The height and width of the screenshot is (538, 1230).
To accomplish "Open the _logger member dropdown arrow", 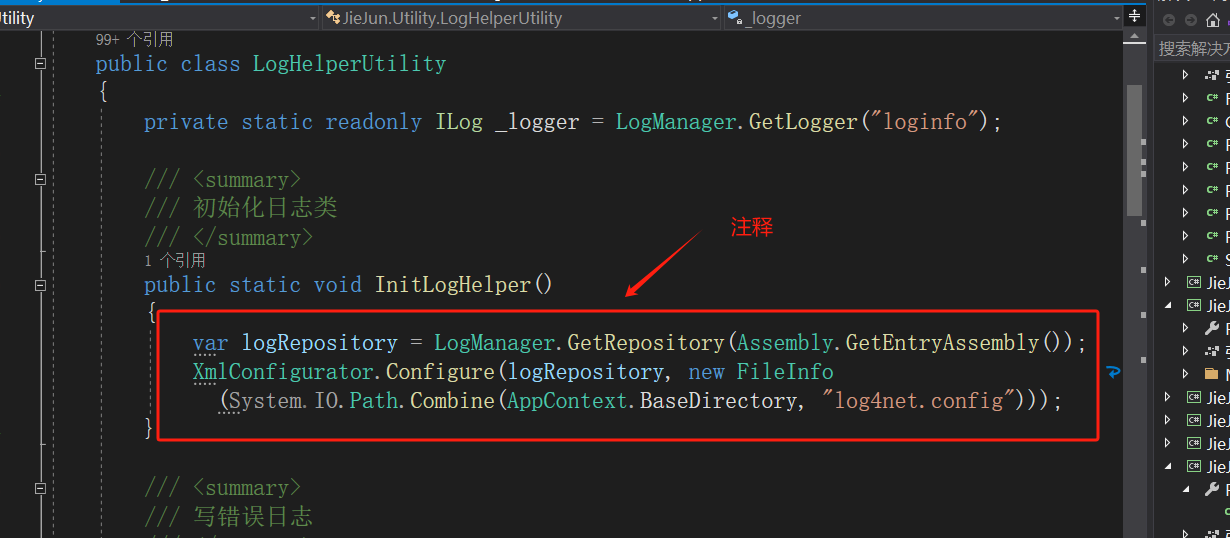I will (1116, 18).
